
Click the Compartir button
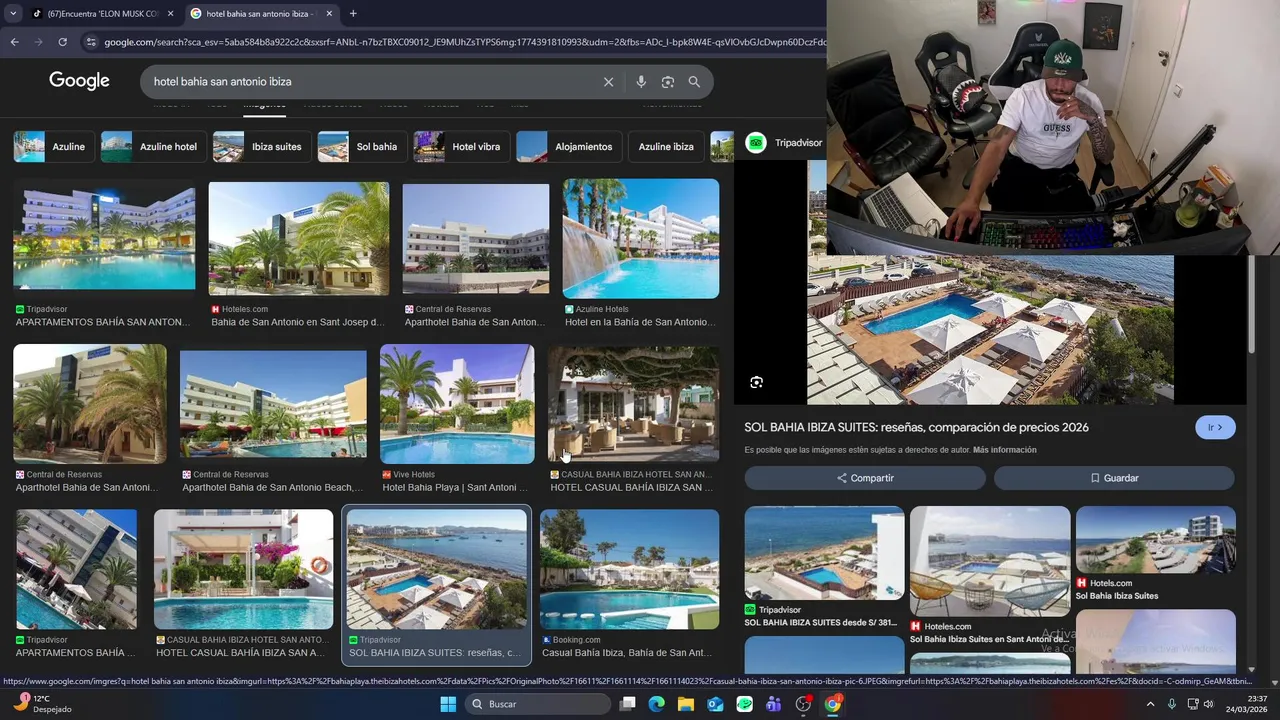865,478
